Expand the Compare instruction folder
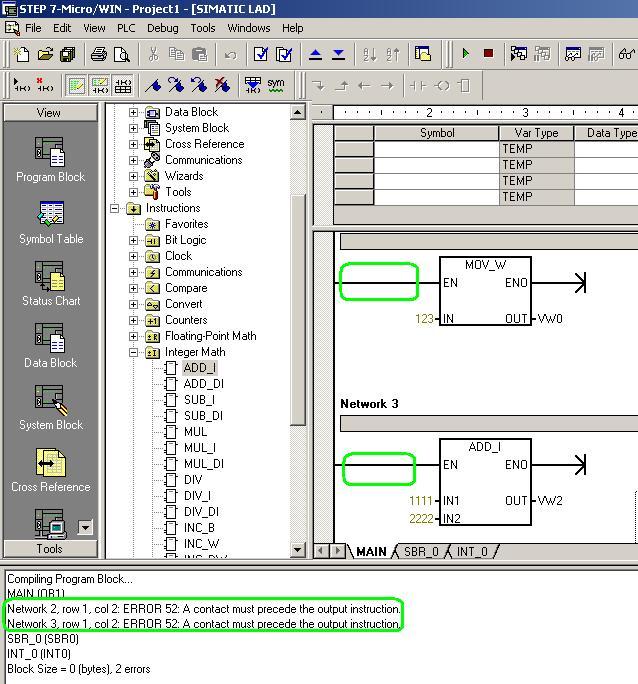 [x=133, y=288]
